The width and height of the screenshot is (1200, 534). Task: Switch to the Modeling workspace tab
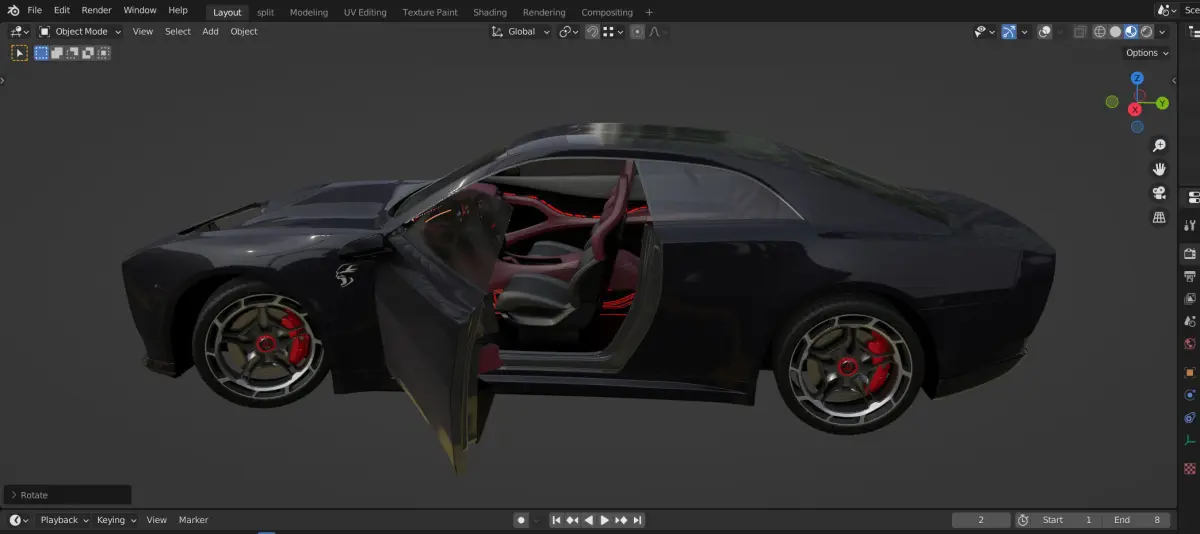coord(308,12)
